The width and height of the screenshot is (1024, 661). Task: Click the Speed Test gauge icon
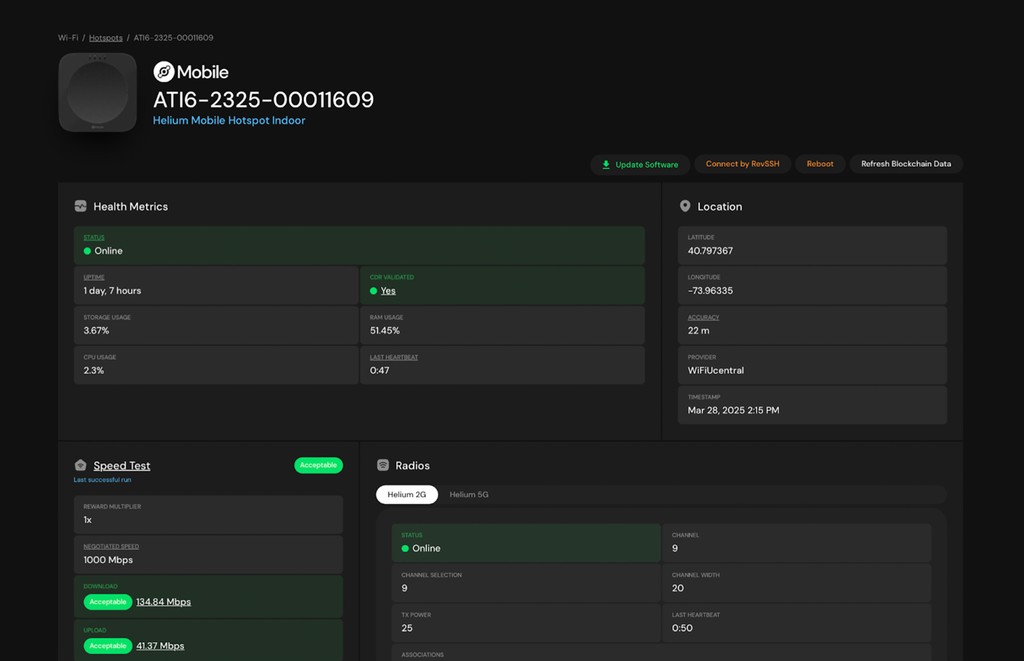(x=80, y=465)
